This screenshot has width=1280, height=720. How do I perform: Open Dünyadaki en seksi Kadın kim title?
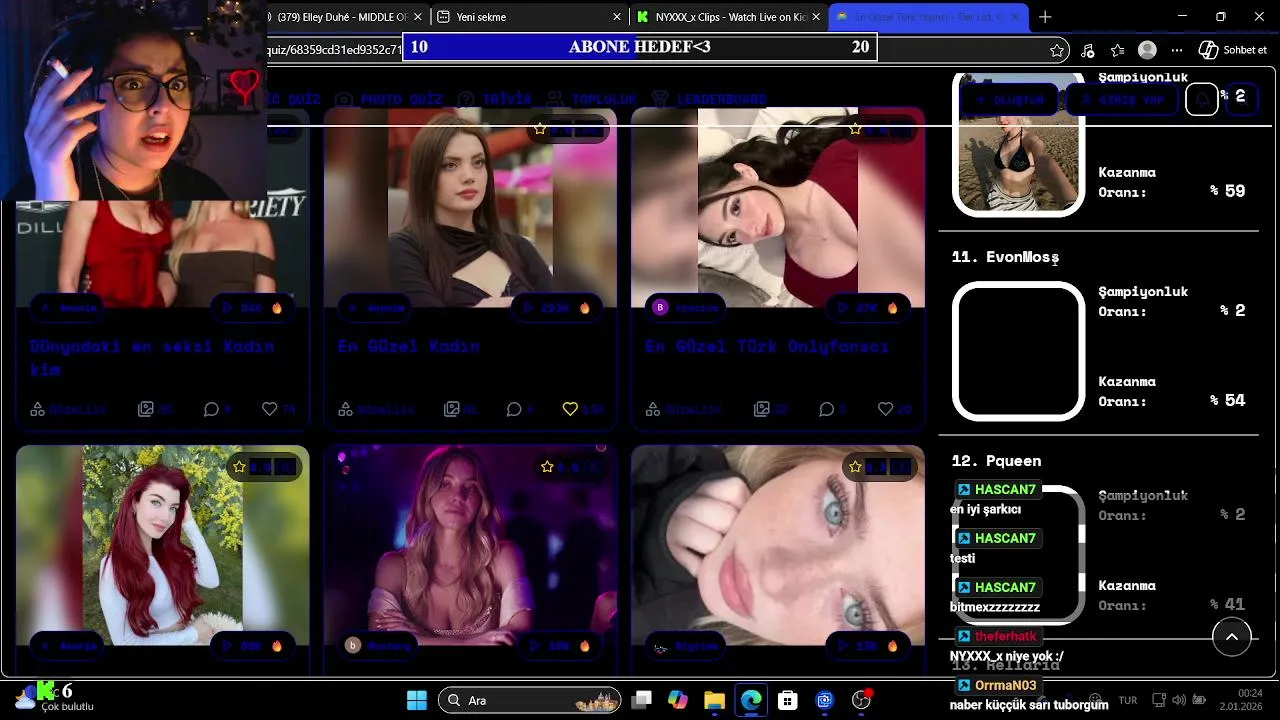point(151,357)
